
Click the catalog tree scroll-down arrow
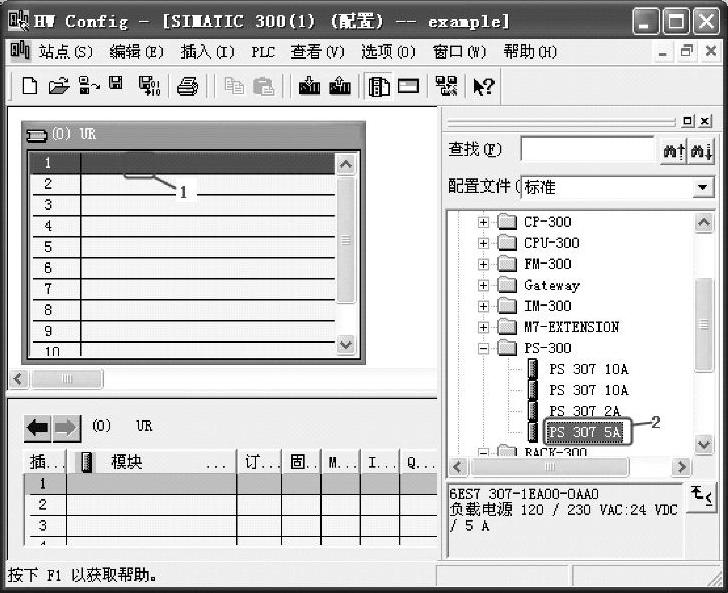(x=704, y=444)
